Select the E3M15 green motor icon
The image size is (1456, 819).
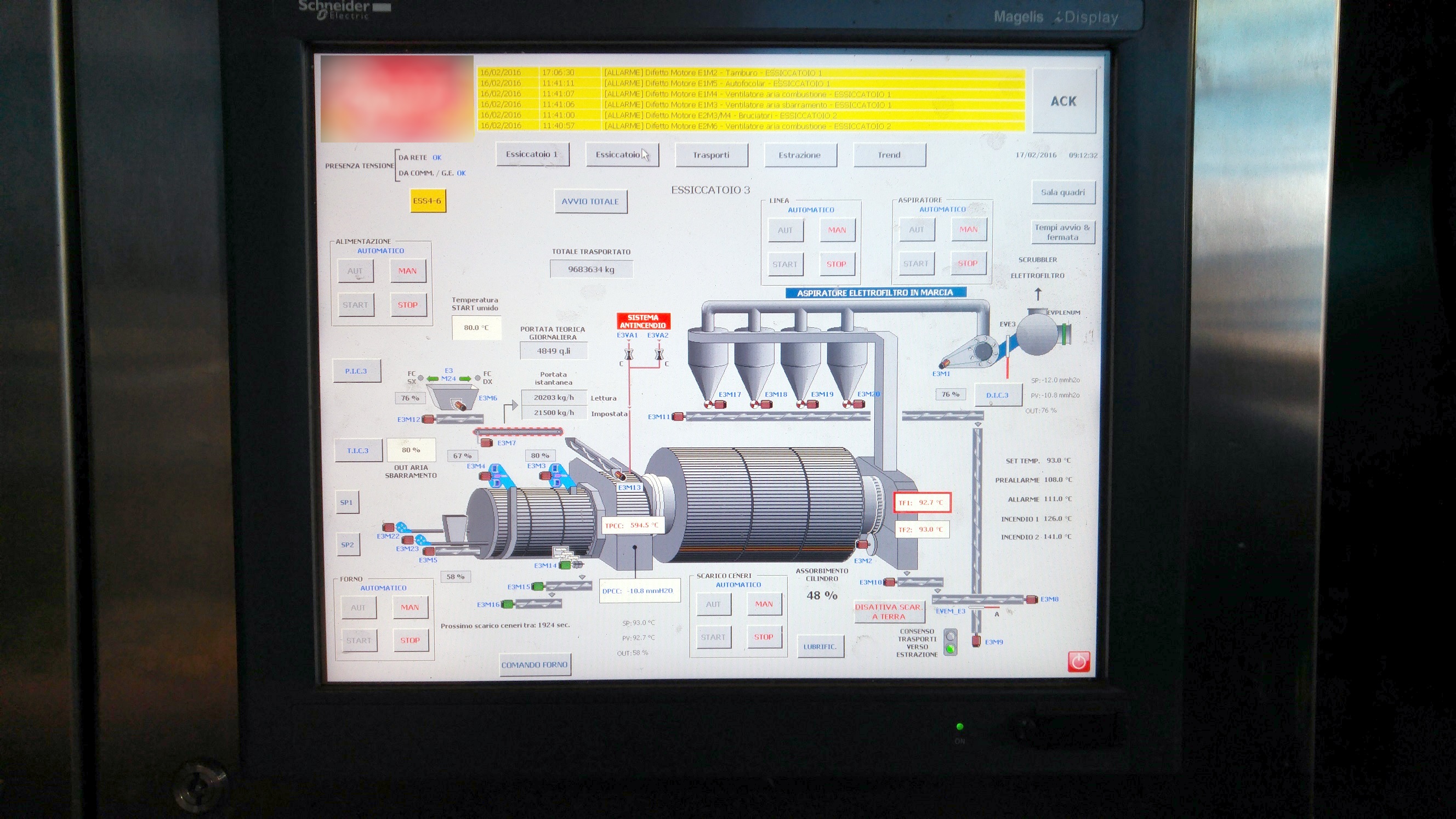tap(538, 587)
